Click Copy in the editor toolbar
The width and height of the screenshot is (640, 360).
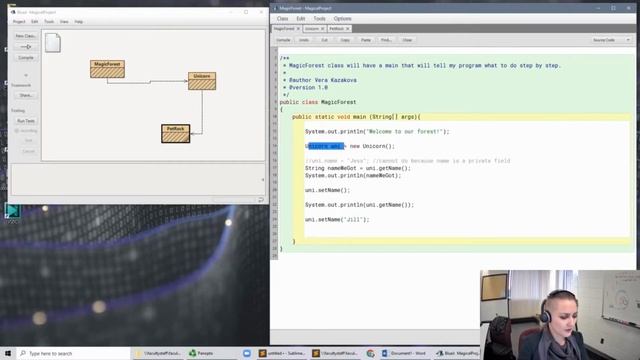tap(345, 40)
